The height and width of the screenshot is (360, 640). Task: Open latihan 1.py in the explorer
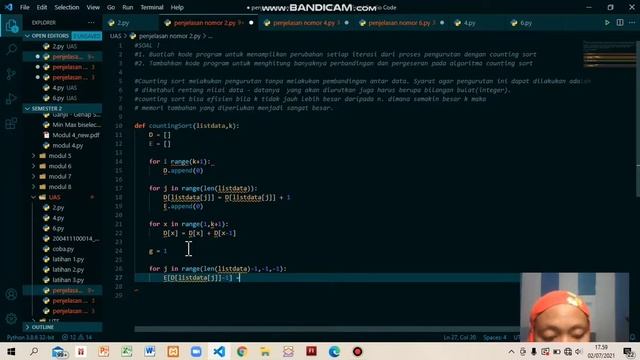[x=68, y=259]
